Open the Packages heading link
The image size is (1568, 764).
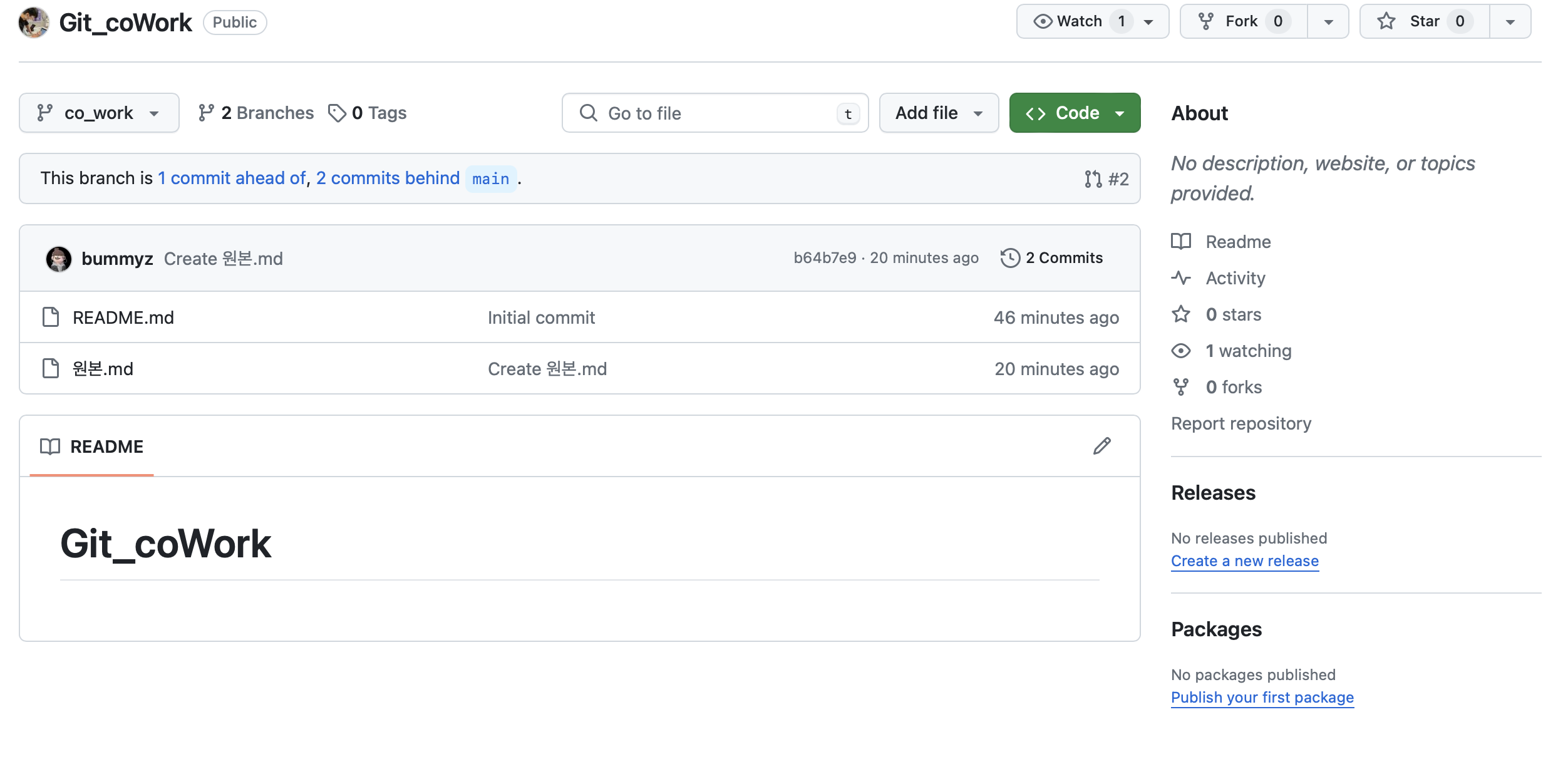click(1217, 629)
